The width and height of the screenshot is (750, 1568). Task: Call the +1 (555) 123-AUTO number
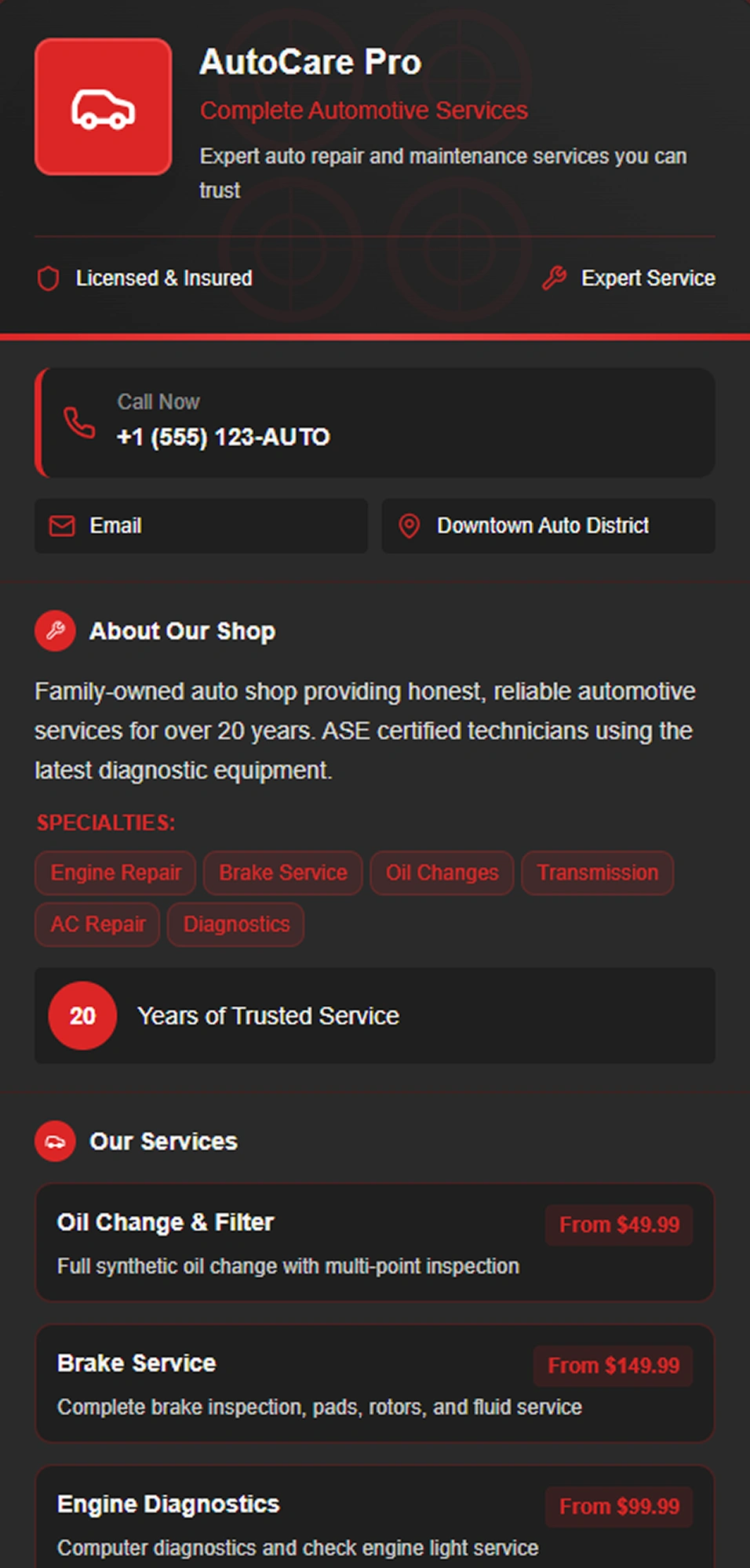click(x=223, y=437)
